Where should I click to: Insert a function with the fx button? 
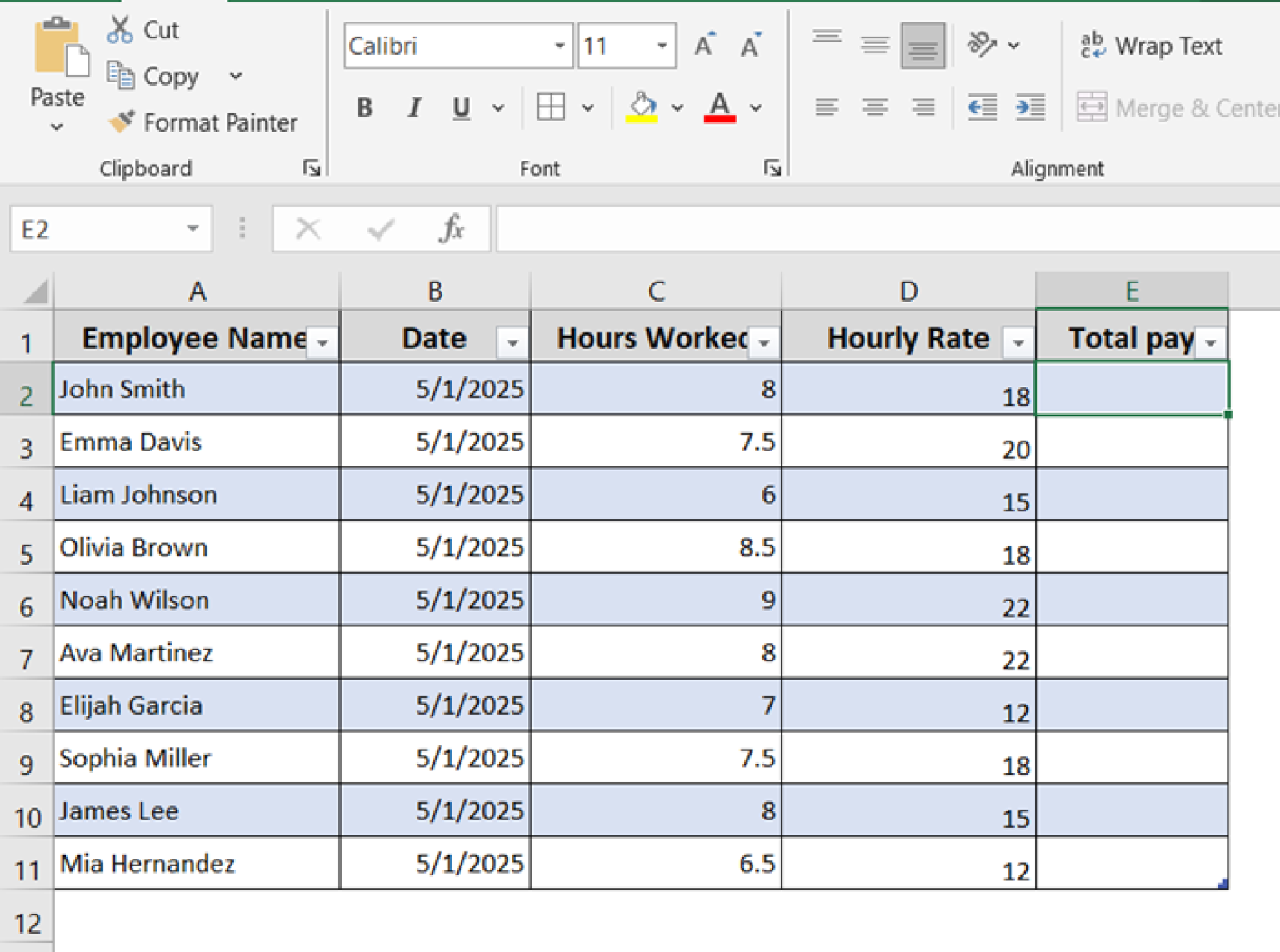[x=451, y=228]
